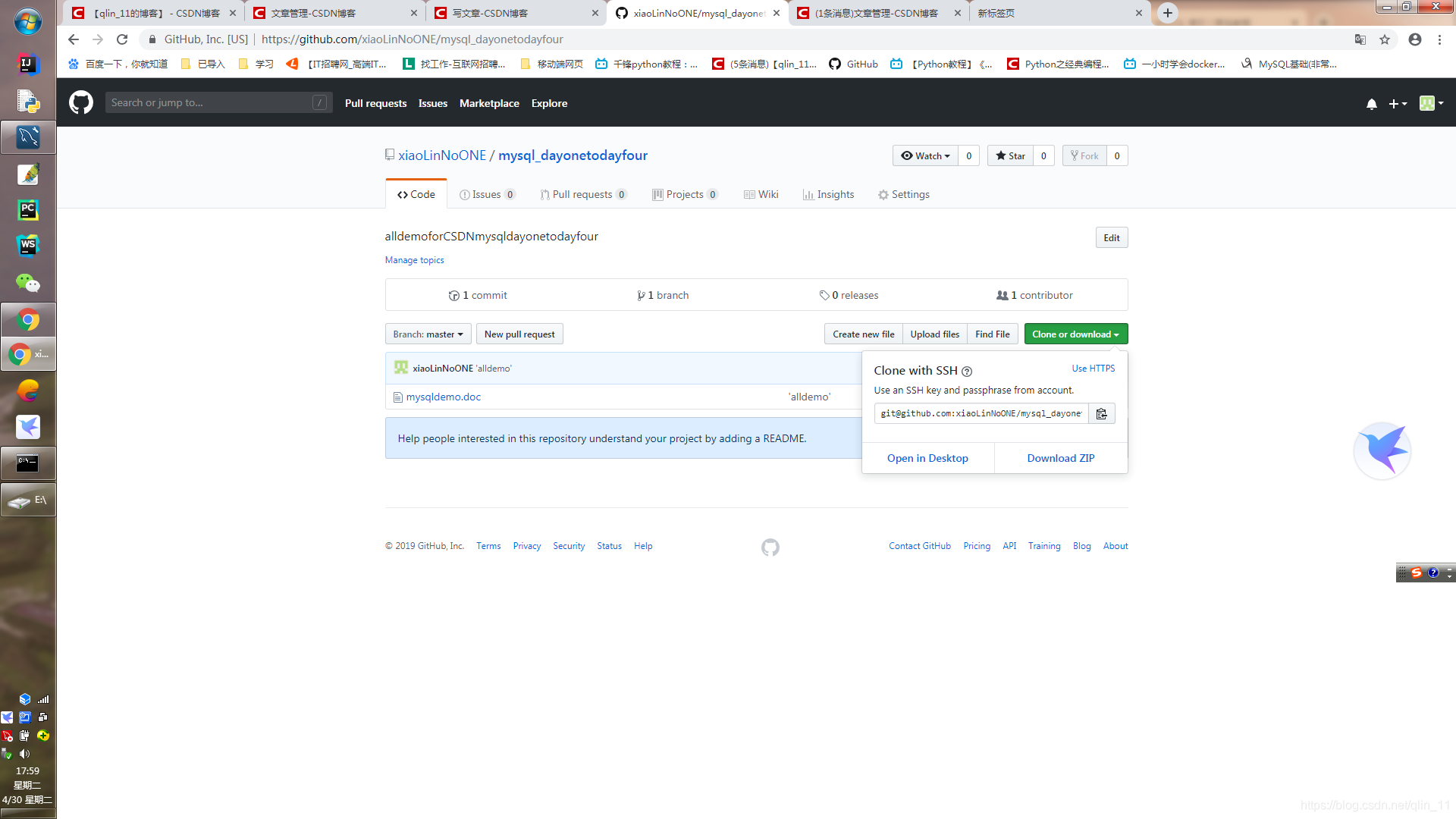Open IntelliJ IDEA from the taskbar
Viewport: 1456px width, 819px height.
click(x=28, y=64)
